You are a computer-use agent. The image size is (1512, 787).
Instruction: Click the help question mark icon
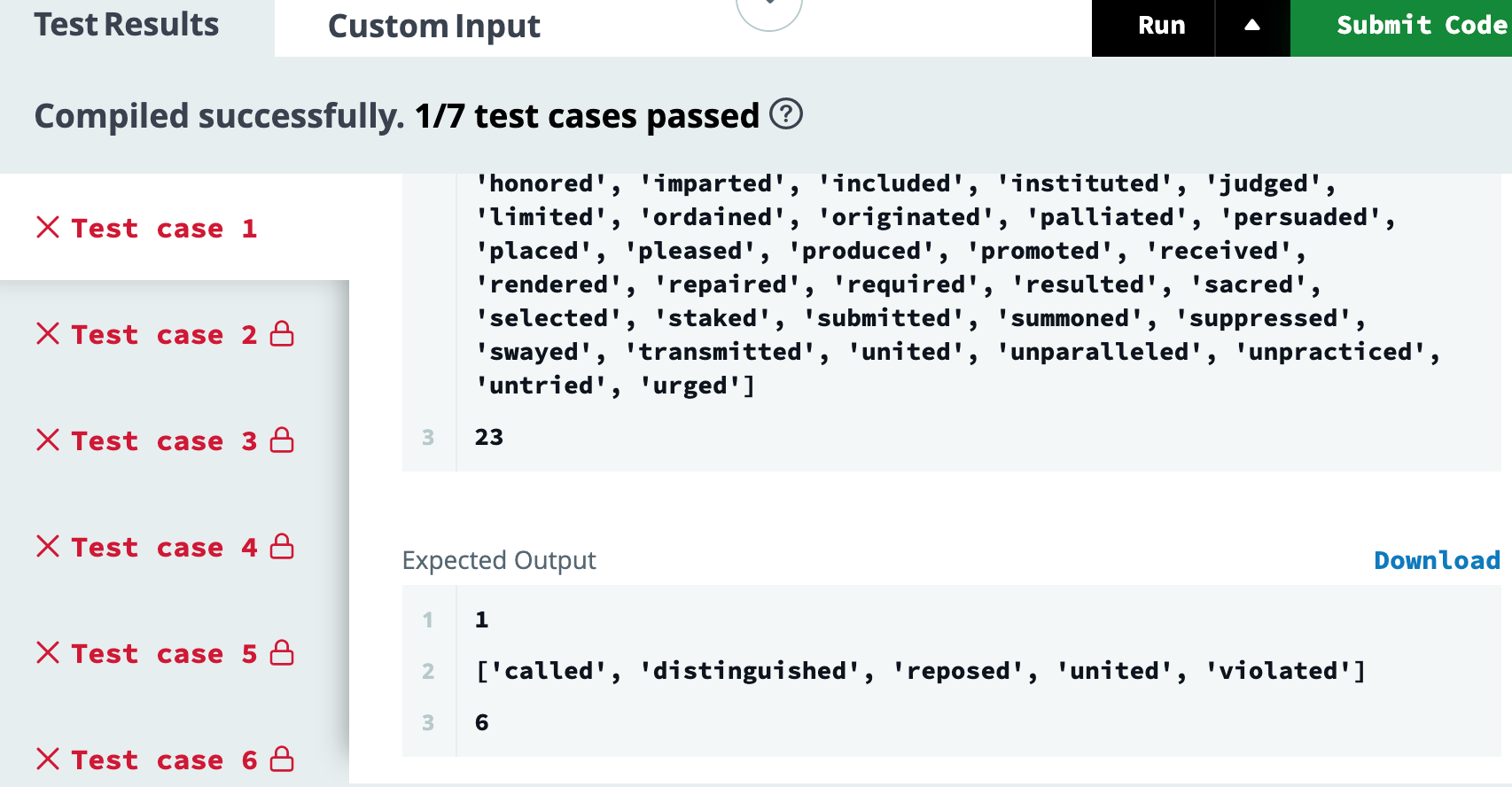pyautogui.click(x=786, y=114)
